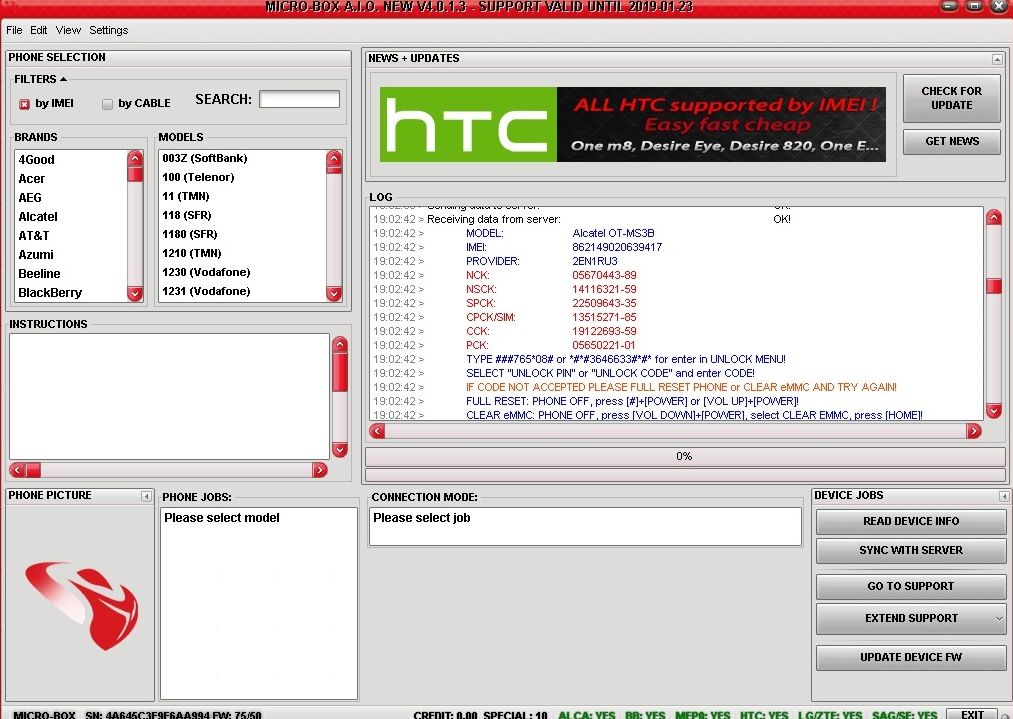Click the IMEI value 862149020639417 in log
Image resolution: width=1013 pixels, height=719 pixels.
click(x=617, y=247)
